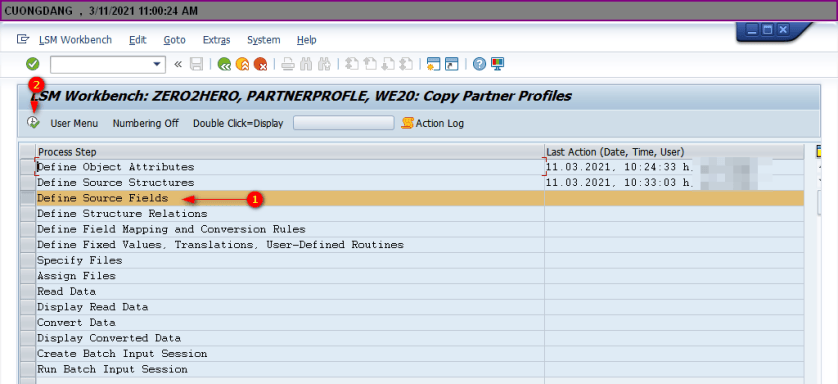Click the Customize Local Layout monitor icon
Viewport: 838px width, 384px height.
coord(498,65)
